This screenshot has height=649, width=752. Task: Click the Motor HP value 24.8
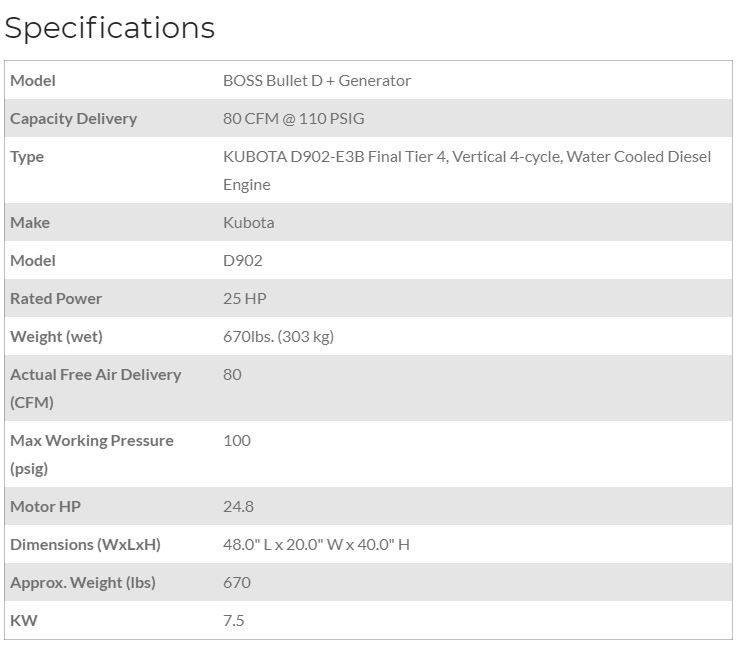pyautogui.click(x=240, y=506)
